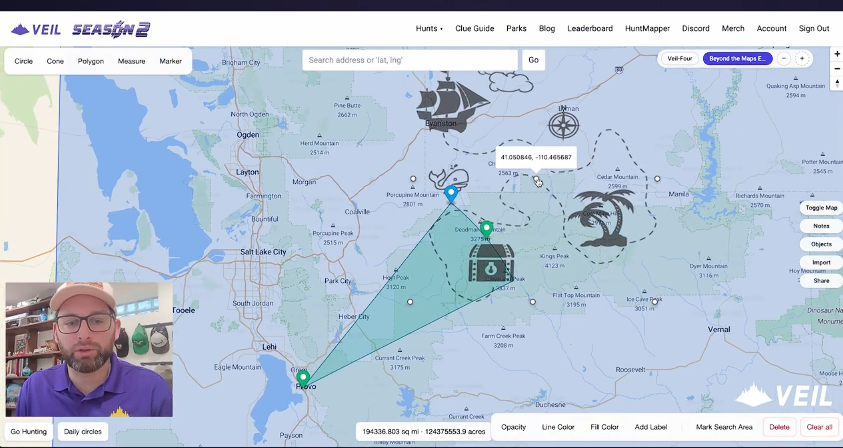
Task: Click the Clear all button
Action: (x=819, y=427)
